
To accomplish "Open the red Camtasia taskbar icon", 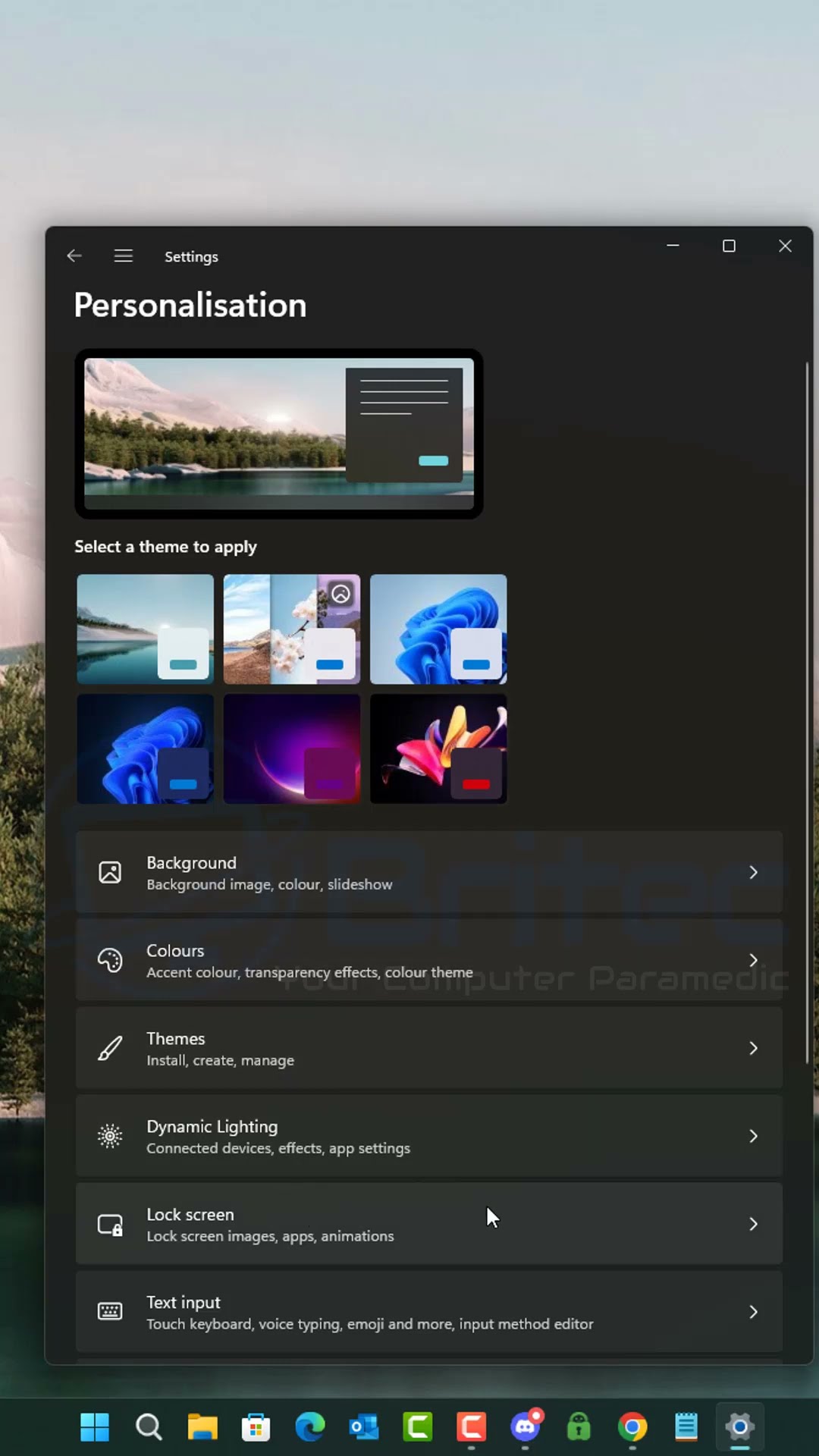I will pos(472,1427).
